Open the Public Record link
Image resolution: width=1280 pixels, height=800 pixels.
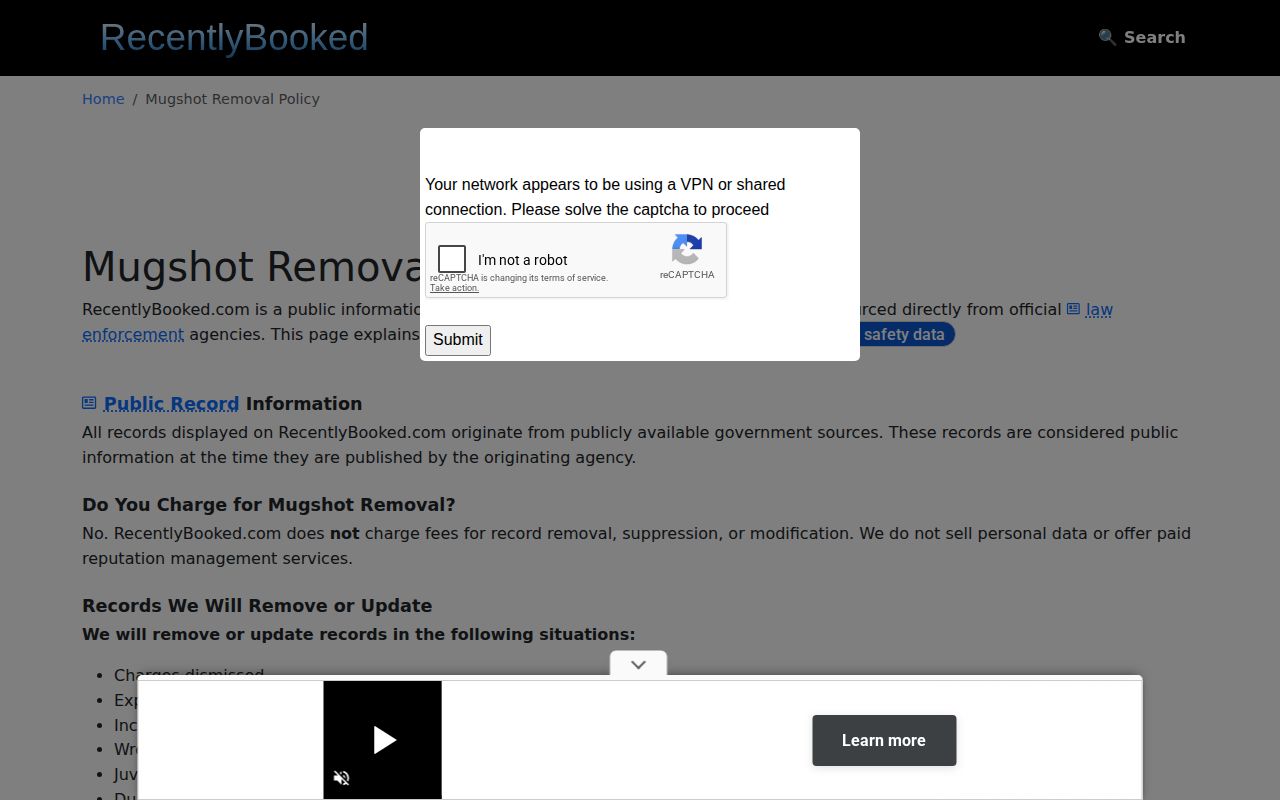pyautogui.click(x=171, y=404)
